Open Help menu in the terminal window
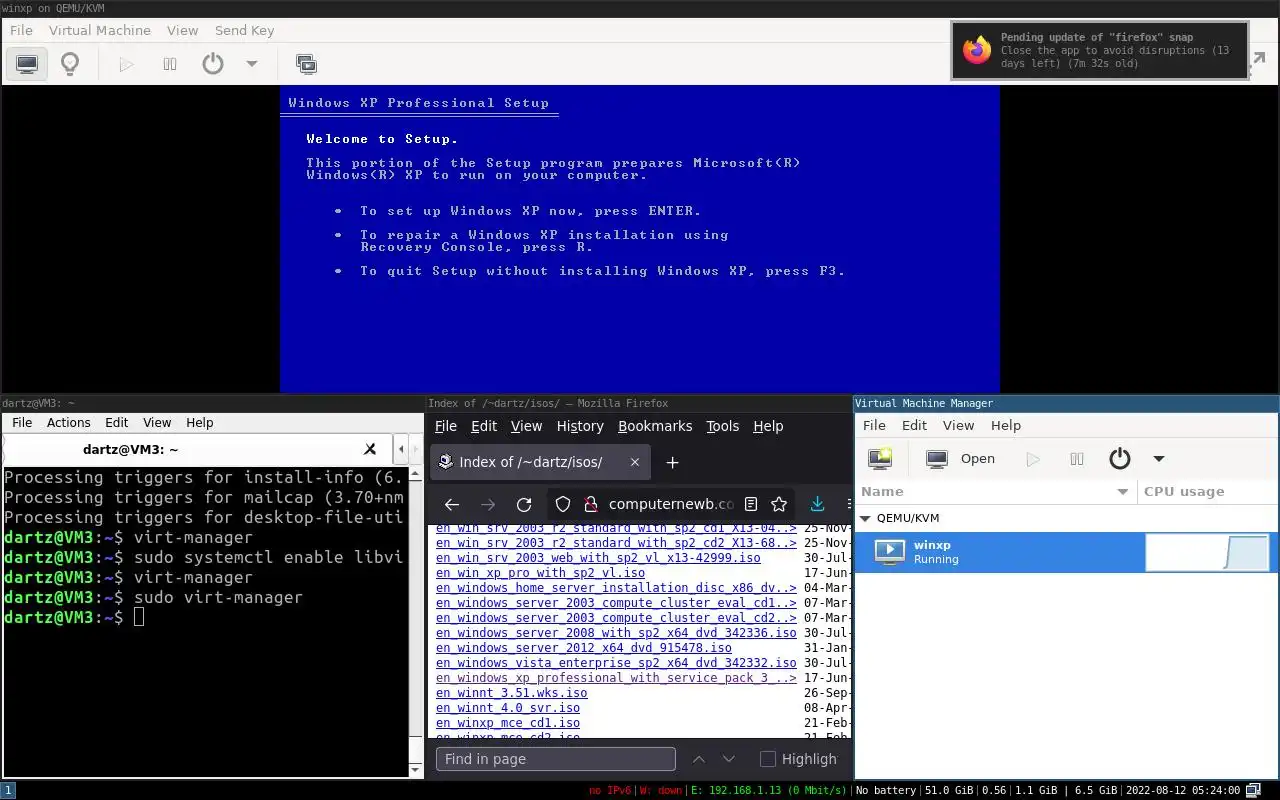Image resolution: width=1280 pixels, height=800 pixels. (x=200, y=423)
